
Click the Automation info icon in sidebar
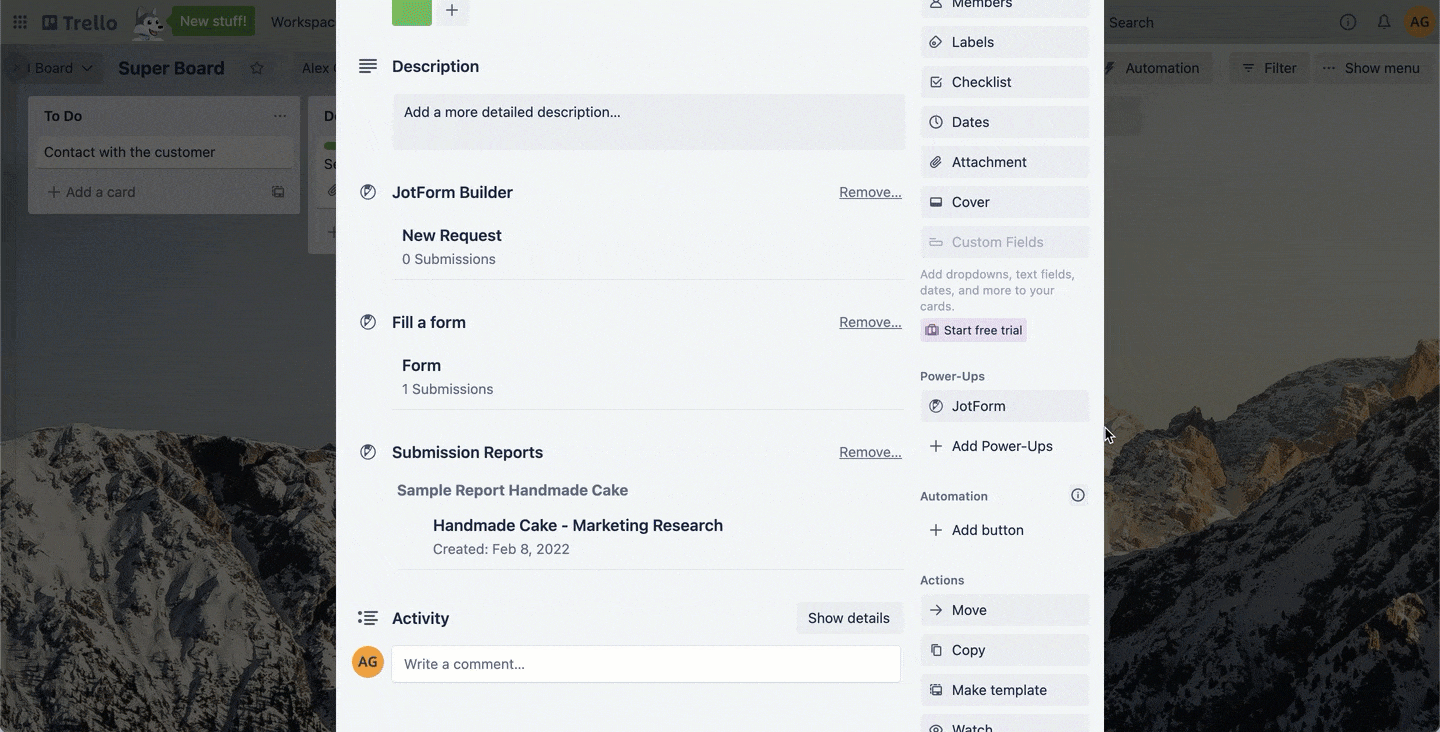coord(1078,495)
